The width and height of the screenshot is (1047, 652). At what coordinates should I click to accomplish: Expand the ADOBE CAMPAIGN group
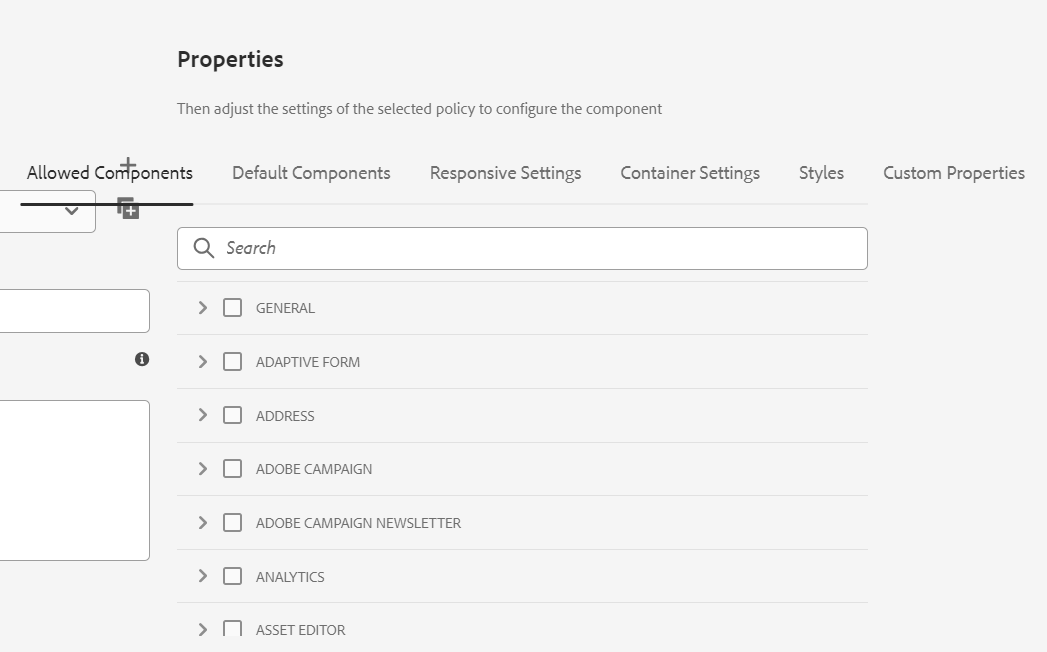click(203, 469)
